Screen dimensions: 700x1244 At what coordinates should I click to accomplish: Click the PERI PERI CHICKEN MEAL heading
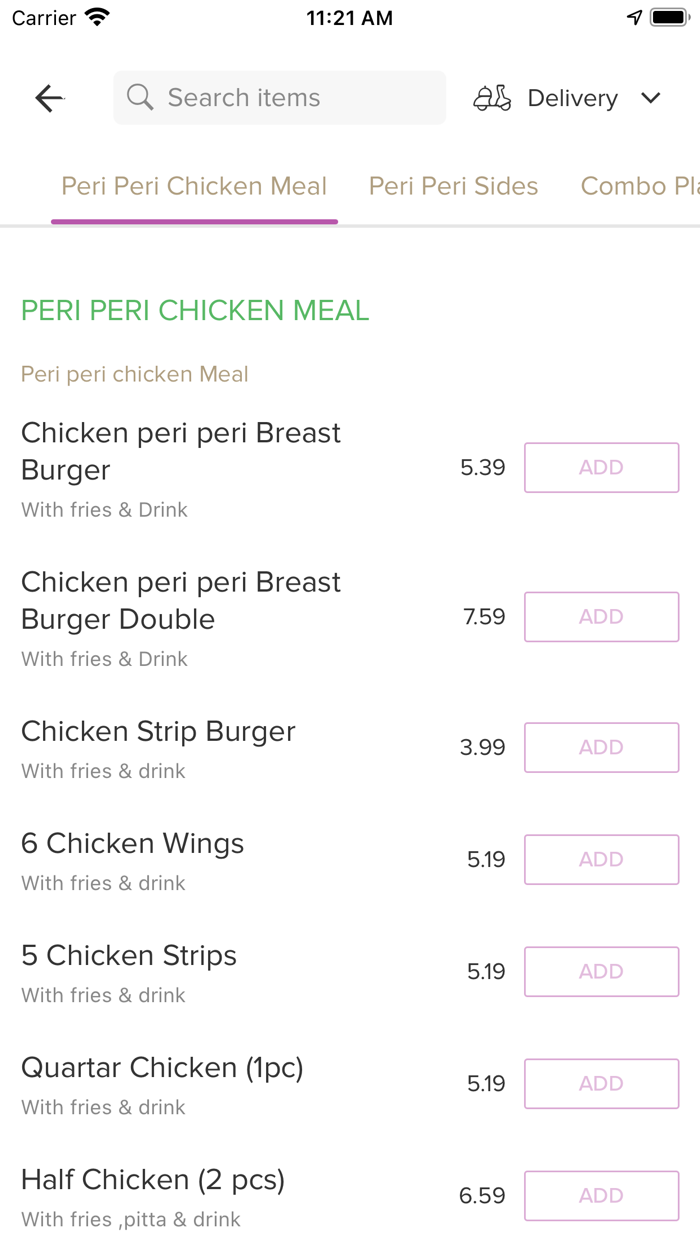[x=194, y=310]
